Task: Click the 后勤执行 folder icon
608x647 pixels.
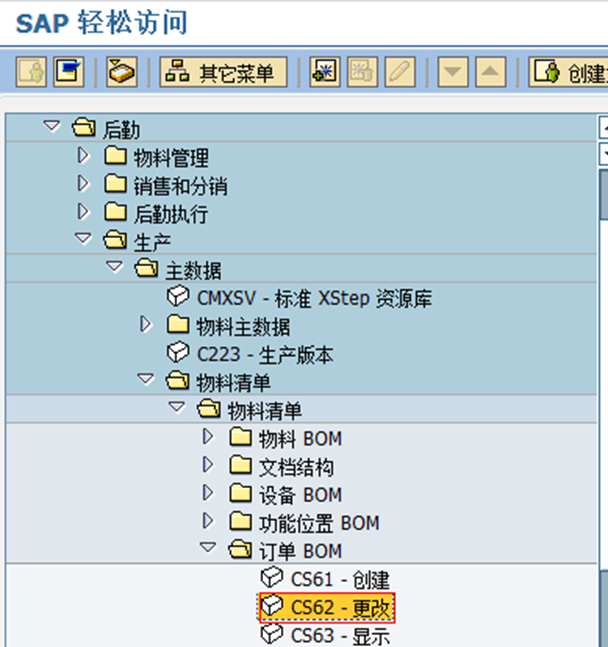Action: click(x=116, y=212)
